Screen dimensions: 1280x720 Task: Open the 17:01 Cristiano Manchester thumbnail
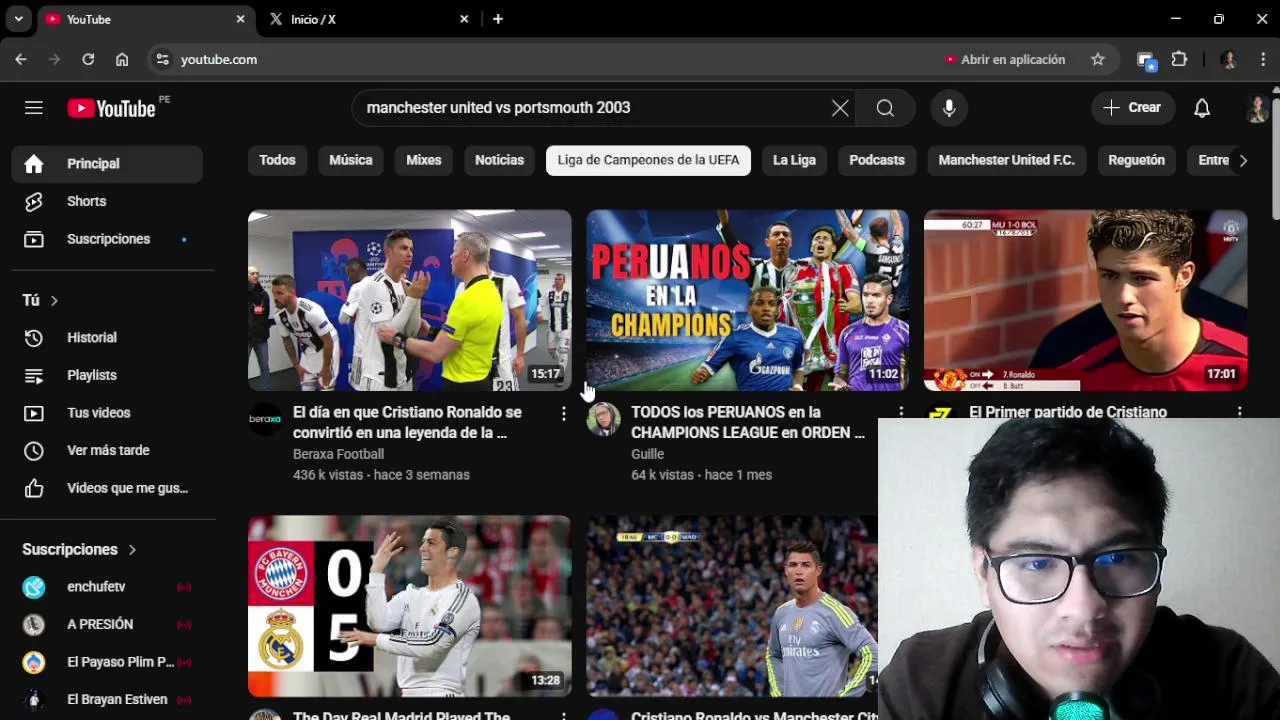coord(1086,300)
